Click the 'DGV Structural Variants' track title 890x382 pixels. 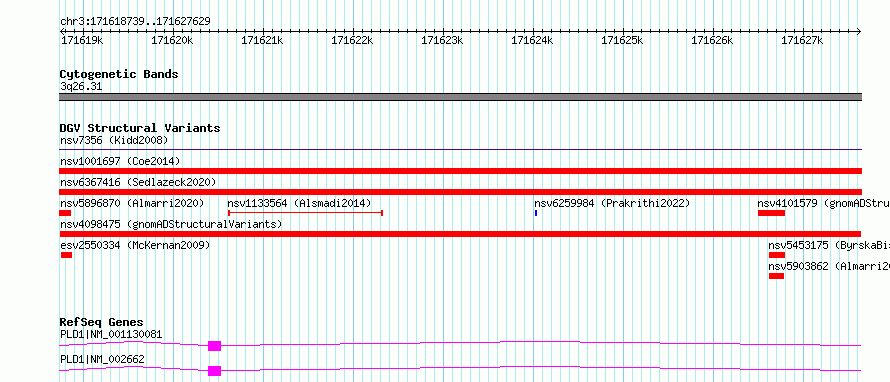[140, 128]
